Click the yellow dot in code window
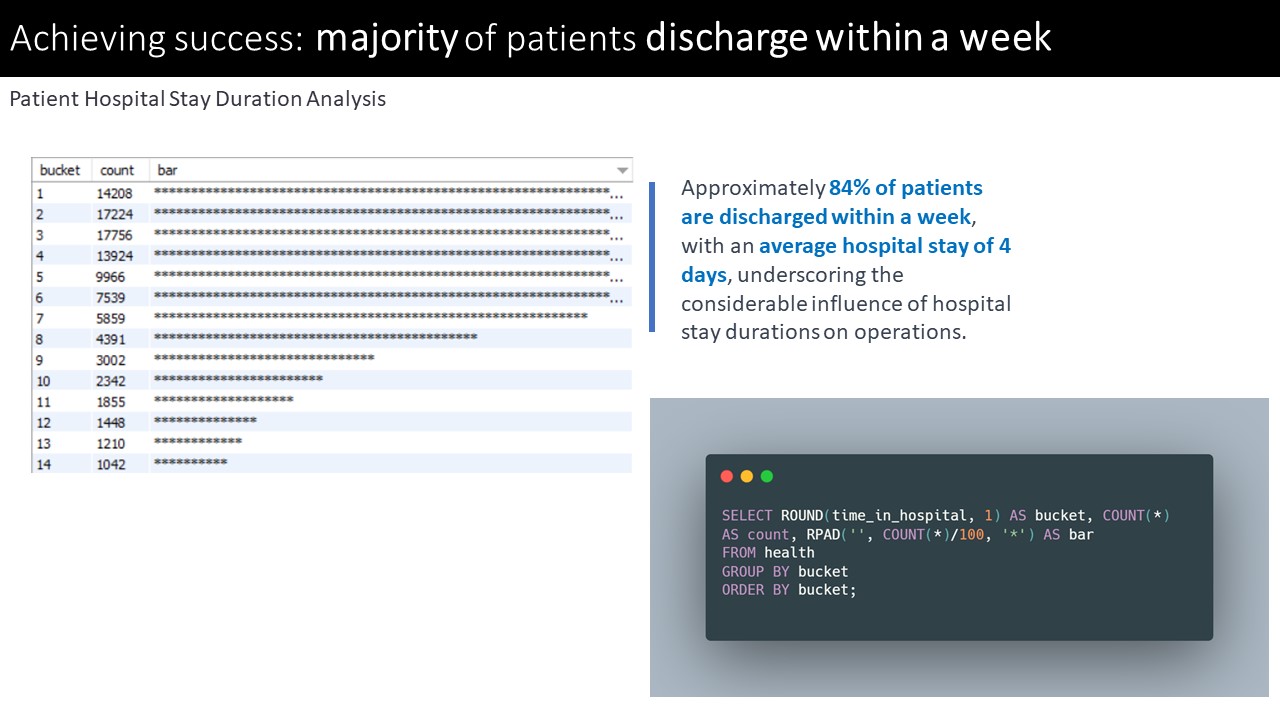 (x=747, y=477)
